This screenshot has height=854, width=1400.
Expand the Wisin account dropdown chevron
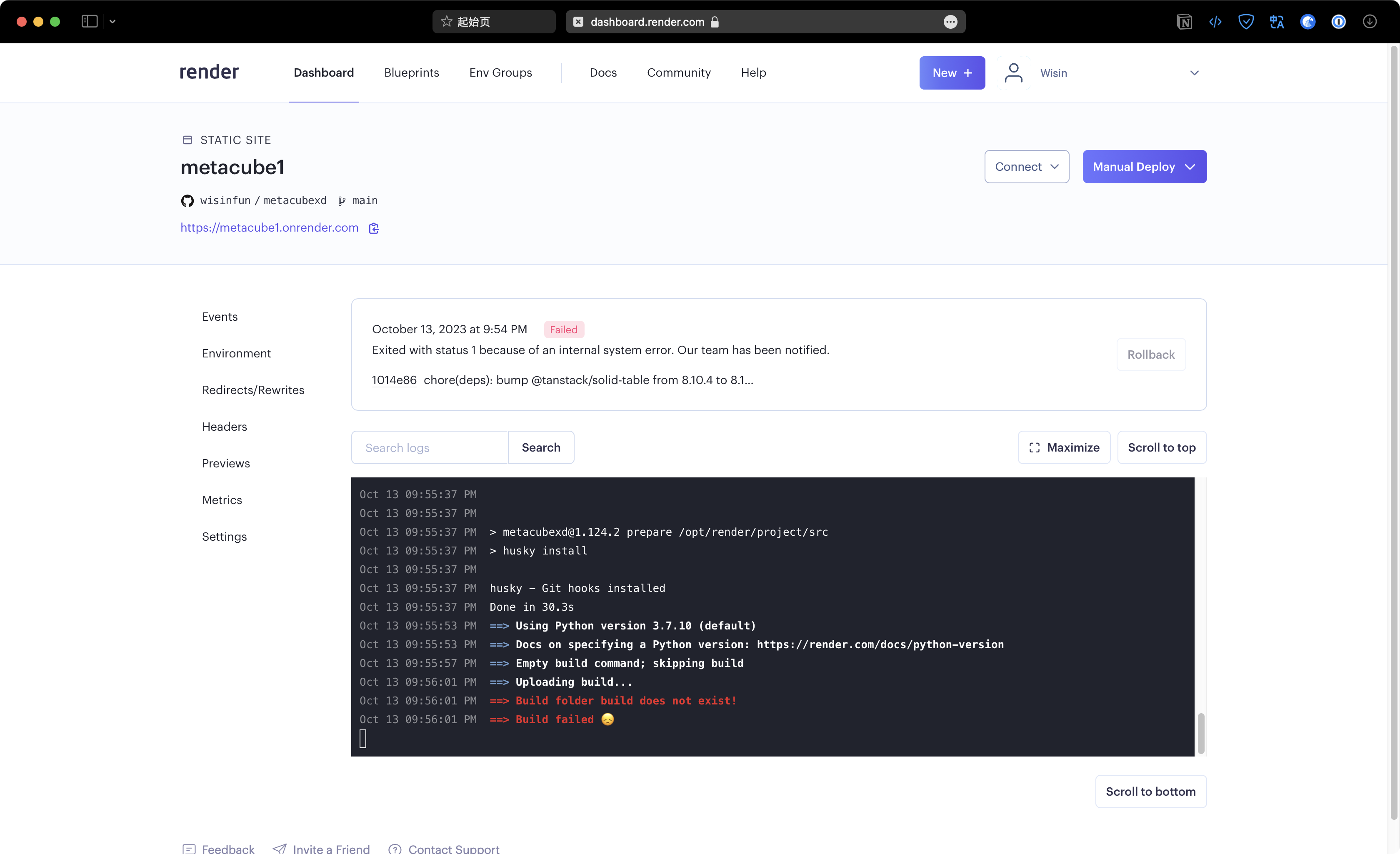tap(1194, 73)
